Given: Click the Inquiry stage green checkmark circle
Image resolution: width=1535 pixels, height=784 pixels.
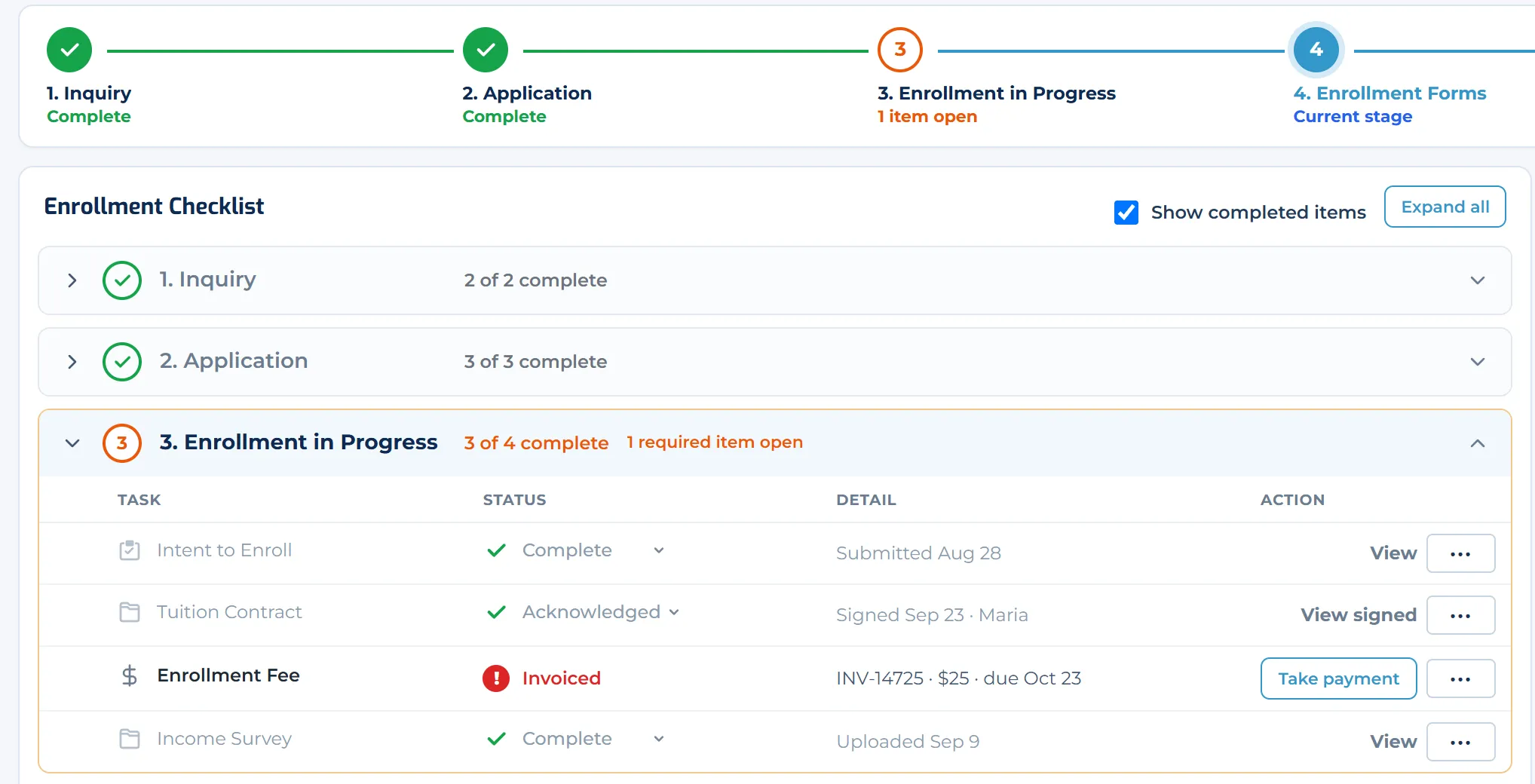Looking at the screenshot, I should point(69,50).
